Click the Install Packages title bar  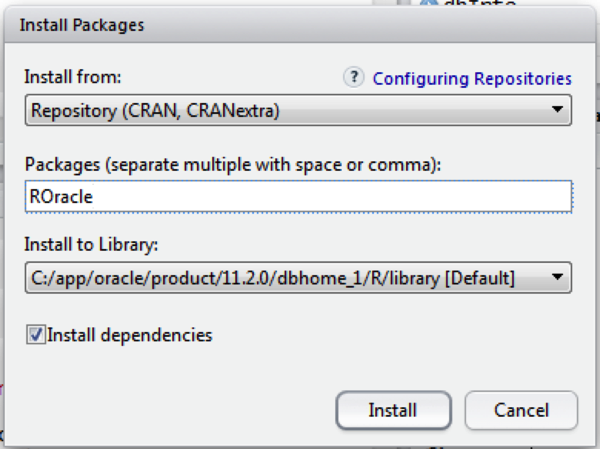tap(300, 25)
